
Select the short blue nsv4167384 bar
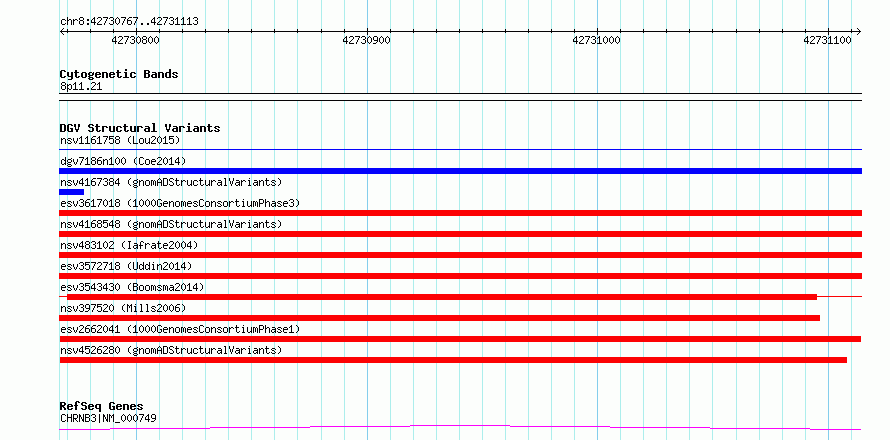coord(72,192)
